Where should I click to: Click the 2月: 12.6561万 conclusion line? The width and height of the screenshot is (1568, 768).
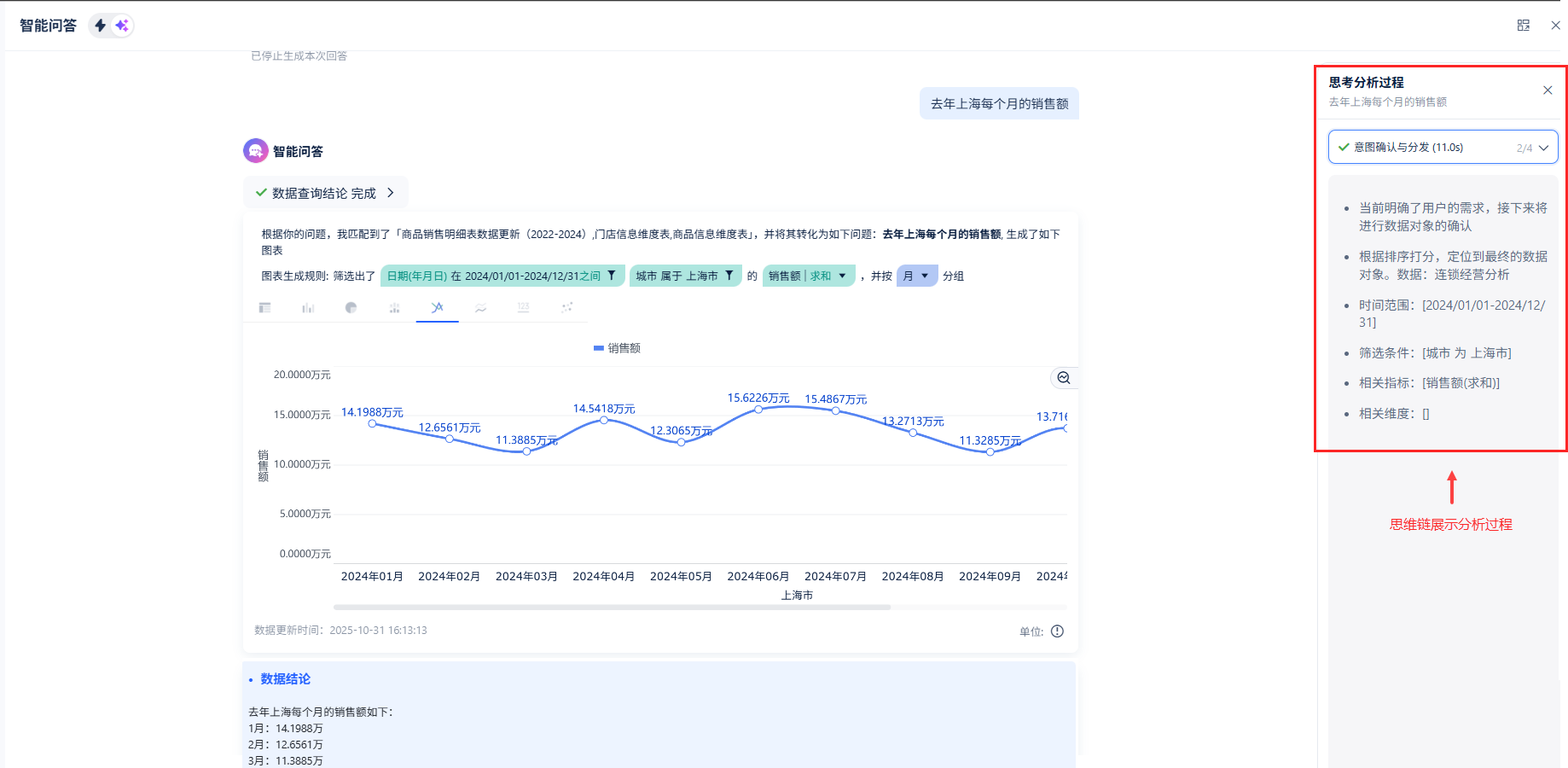(x=286, y=745)
